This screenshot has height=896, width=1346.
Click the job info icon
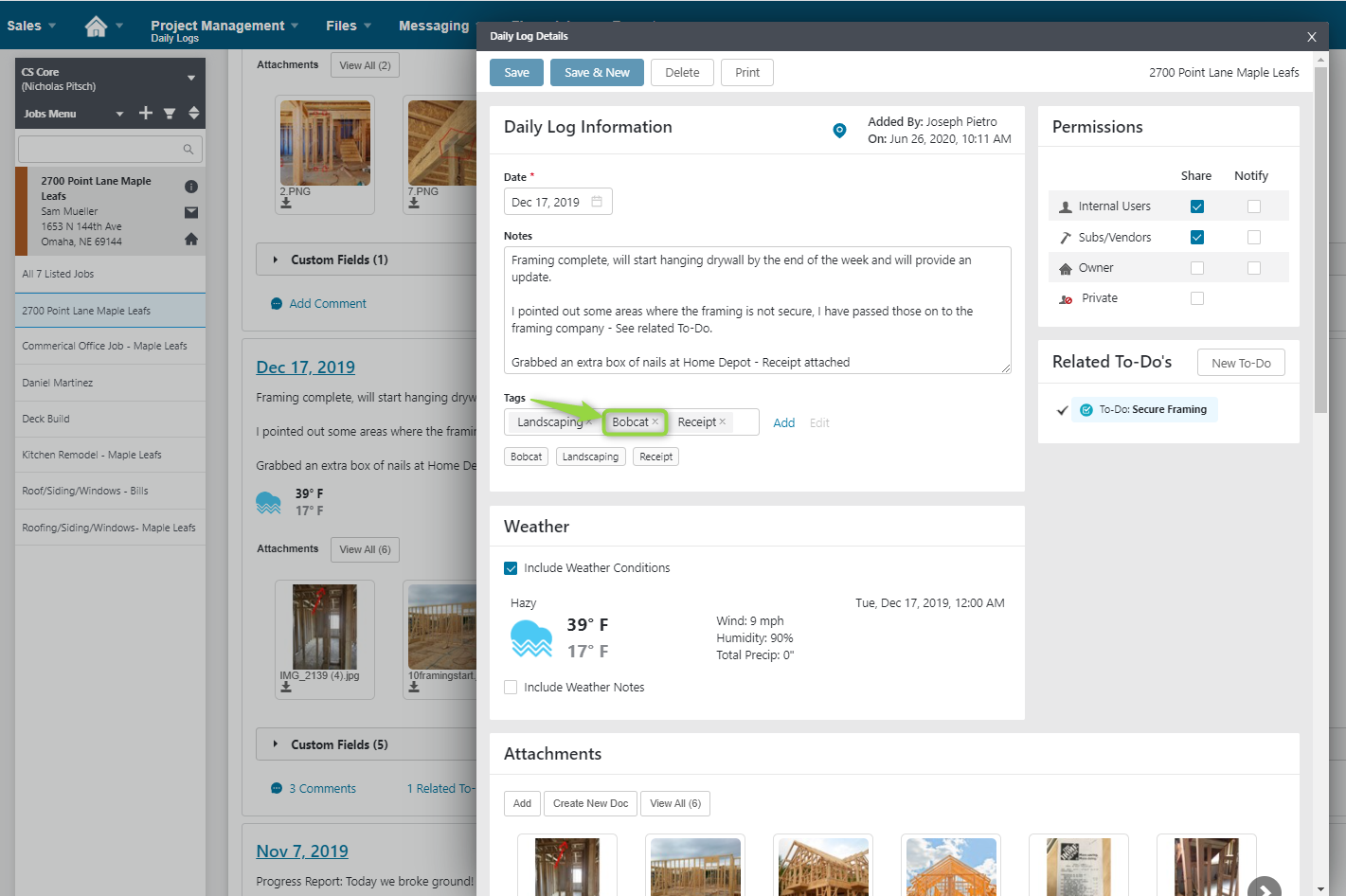point(191,187)
